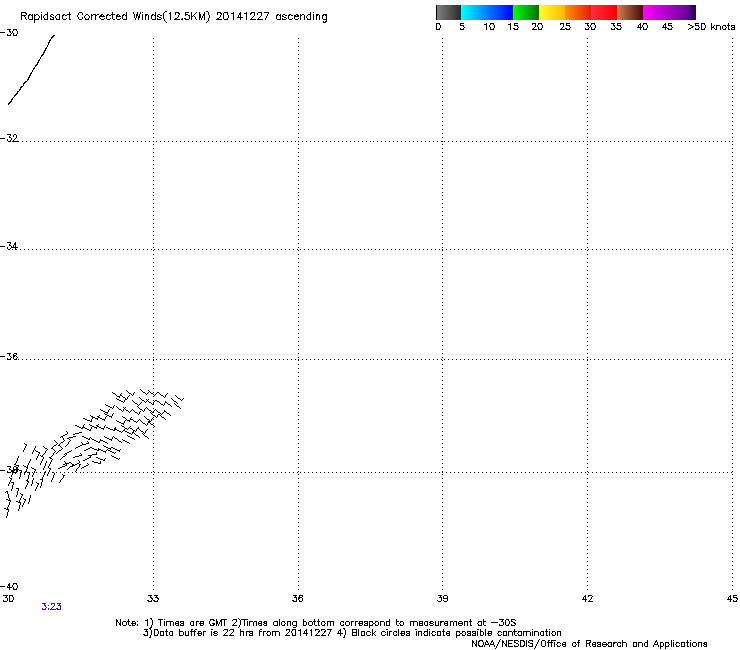Select the brown 35-40 knots color band
Viewport: 740px width, 650px height.
(630, 12)
